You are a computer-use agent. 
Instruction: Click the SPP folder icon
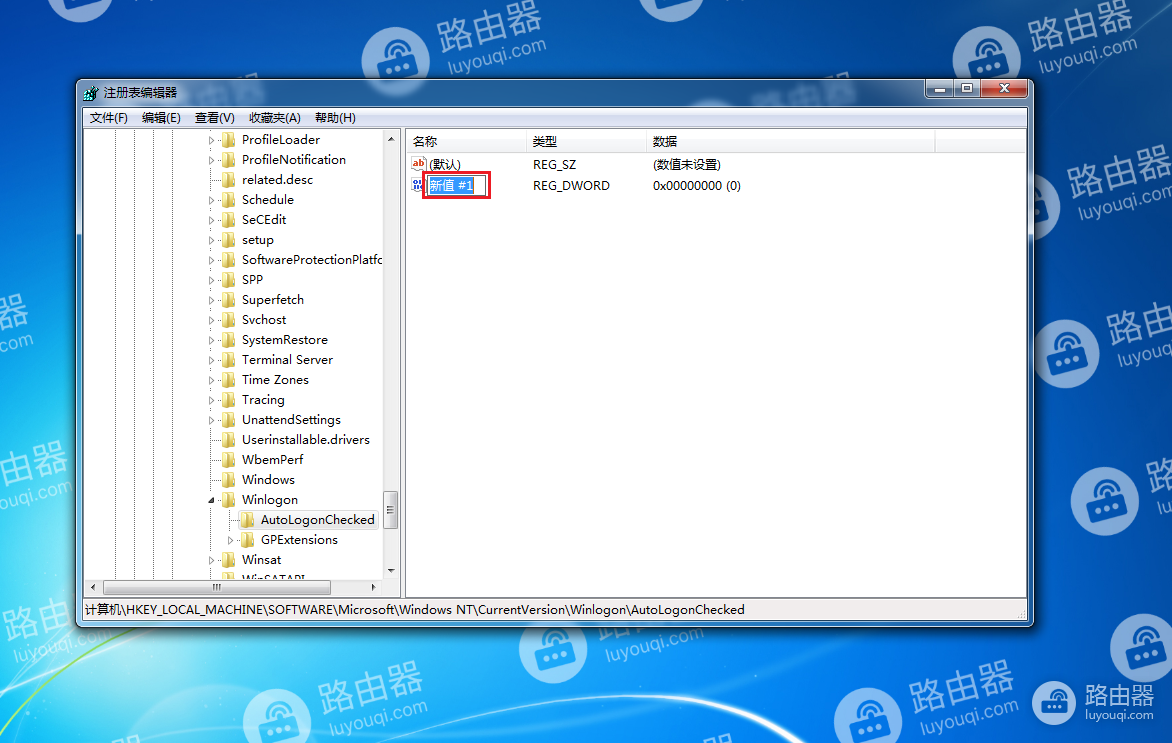click(229, 280)
